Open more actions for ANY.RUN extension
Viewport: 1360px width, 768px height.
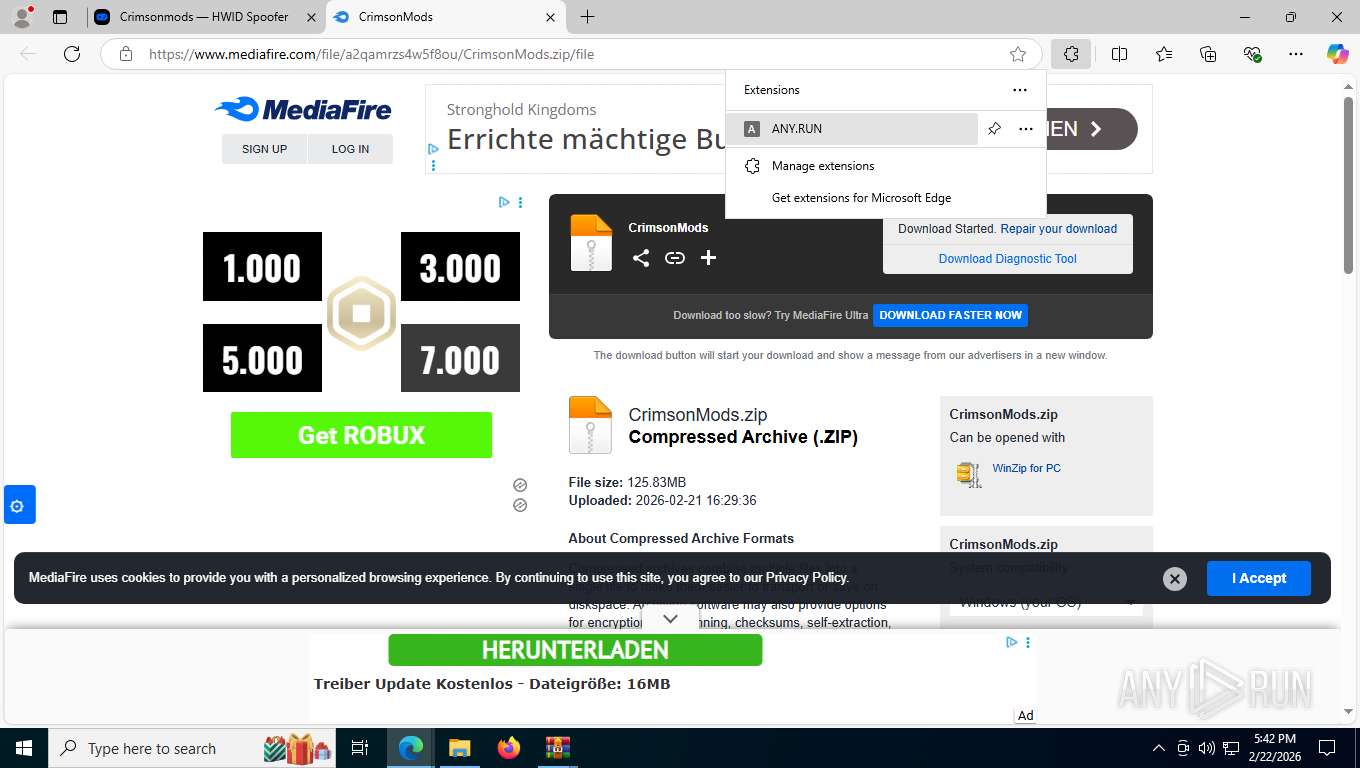pos(1025,129)
